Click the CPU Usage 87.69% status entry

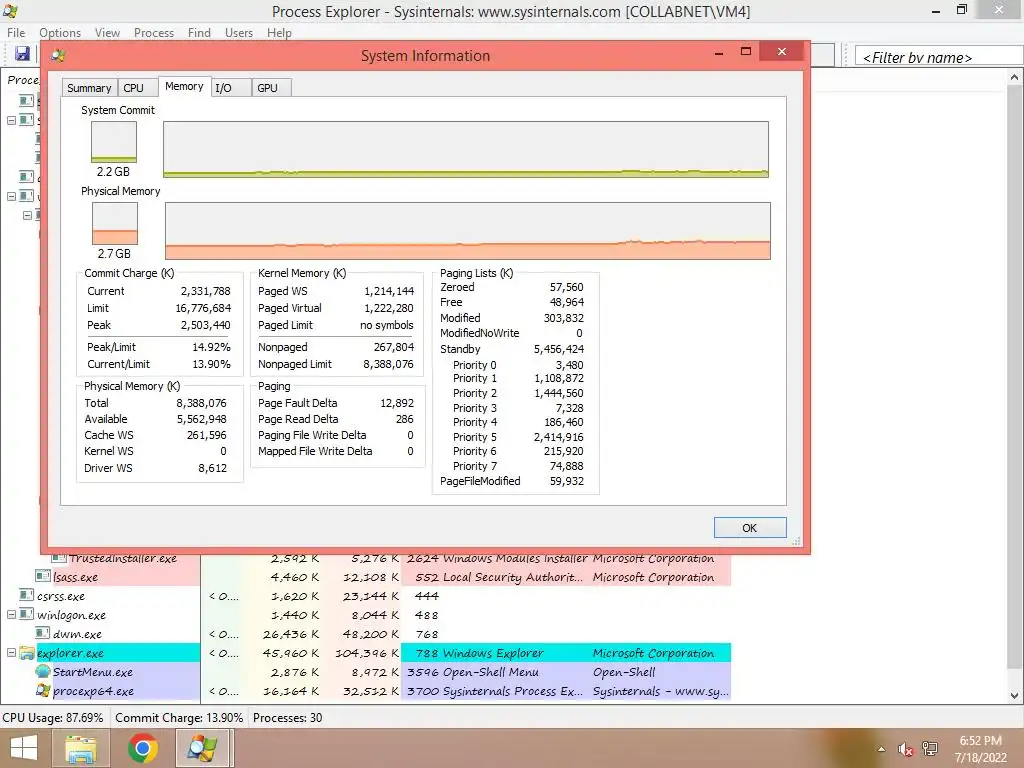tap(53, 718)
